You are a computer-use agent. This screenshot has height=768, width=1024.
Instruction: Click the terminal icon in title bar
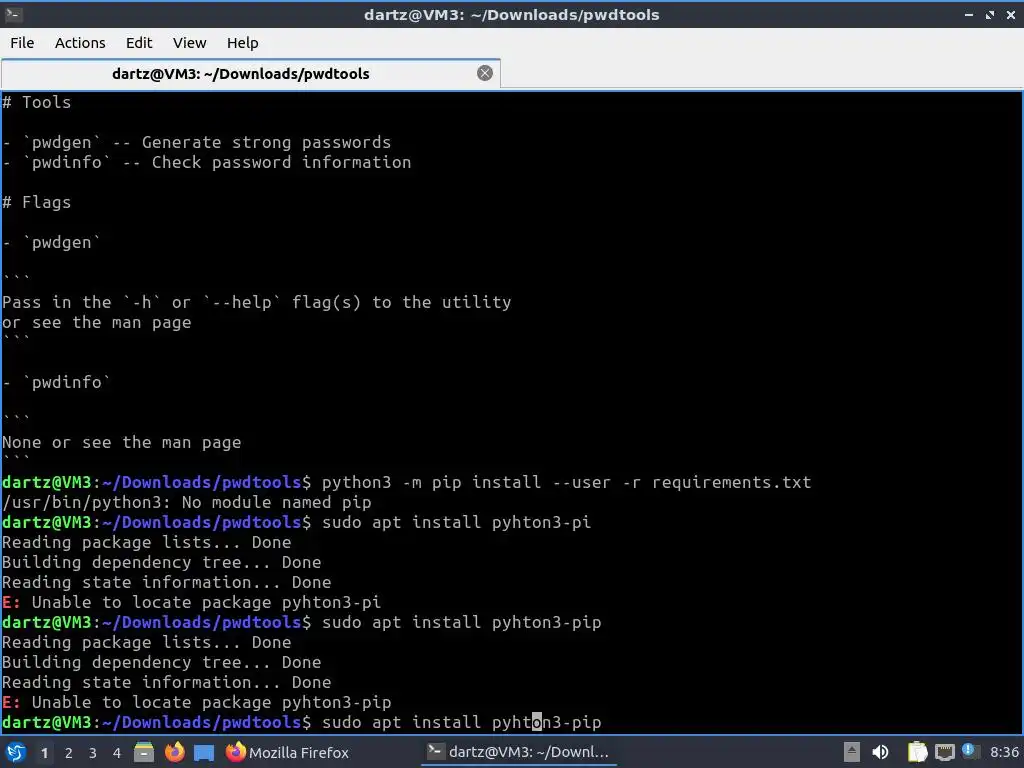click(13, 14)
